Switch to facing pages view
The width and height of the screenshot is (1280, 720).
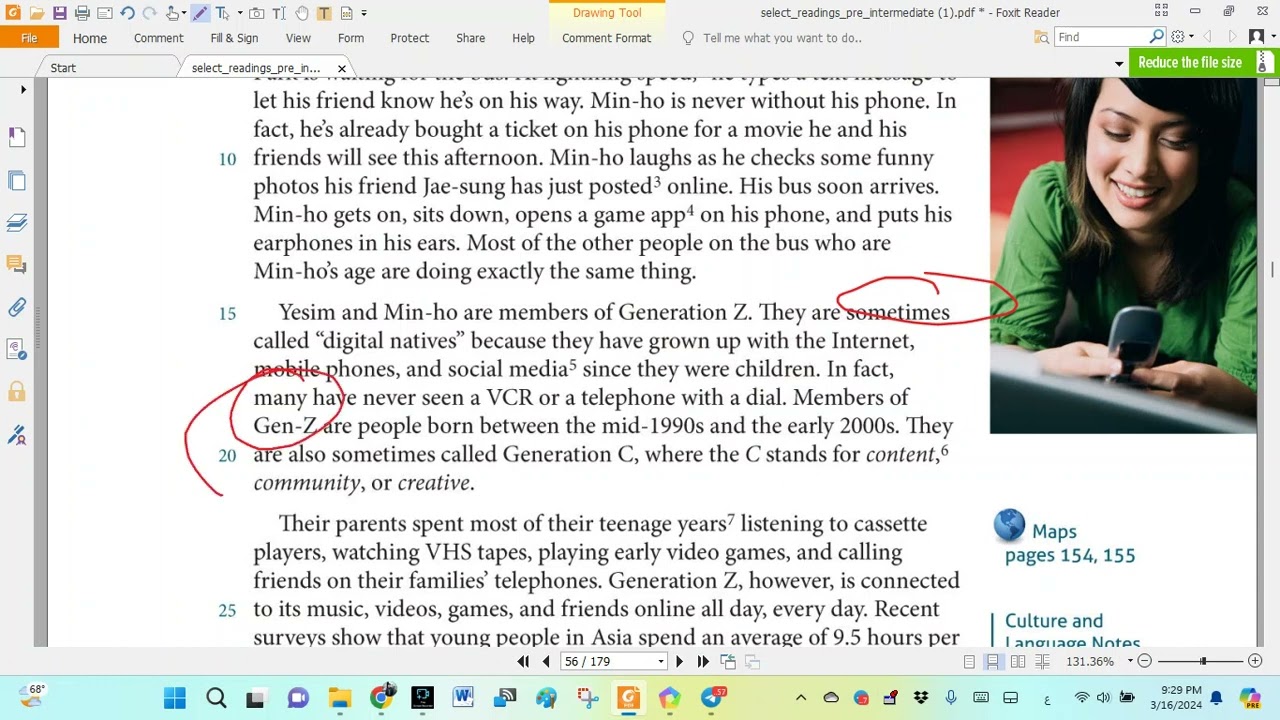(x=1018, y=662)
